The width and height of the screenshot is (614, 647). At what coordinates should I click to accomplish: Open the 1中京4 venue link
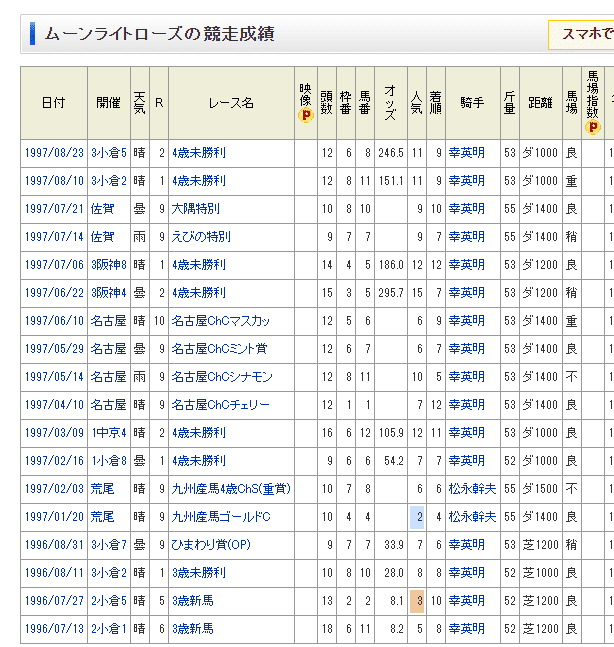[x=109, y=433]
